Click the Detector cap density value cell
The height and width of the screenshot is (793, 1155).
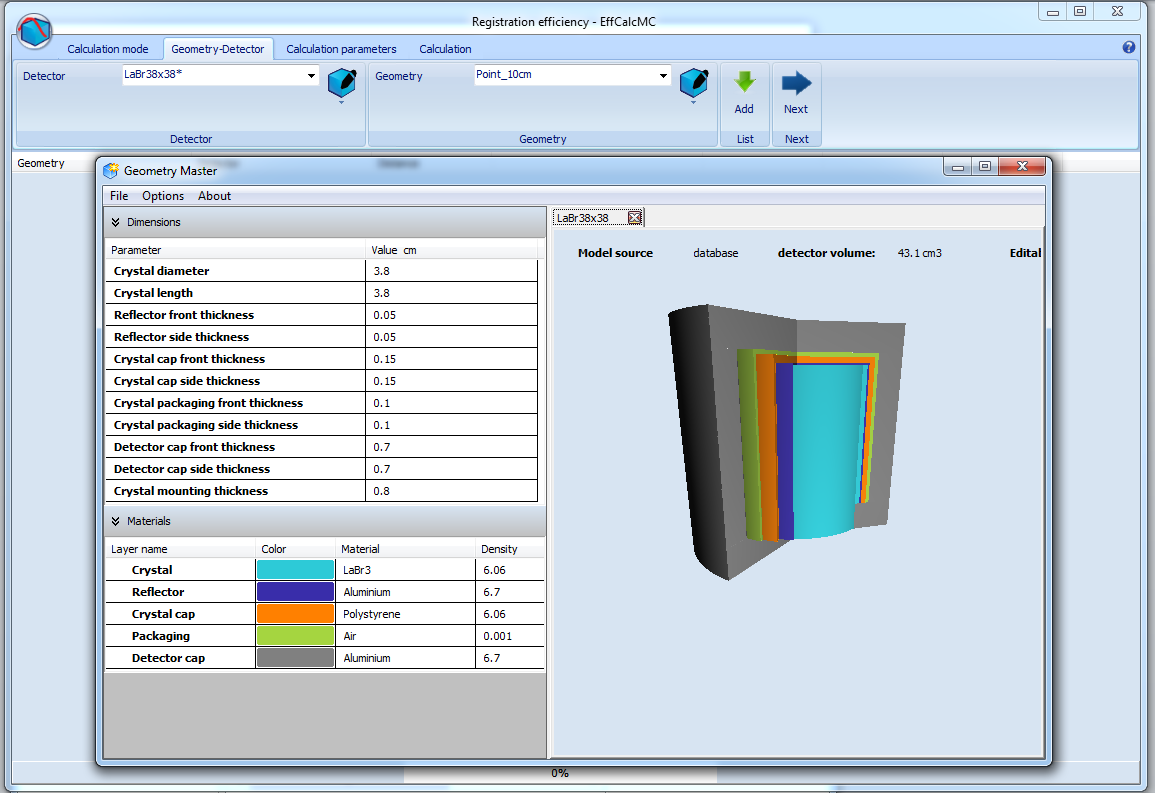(510, 658)
